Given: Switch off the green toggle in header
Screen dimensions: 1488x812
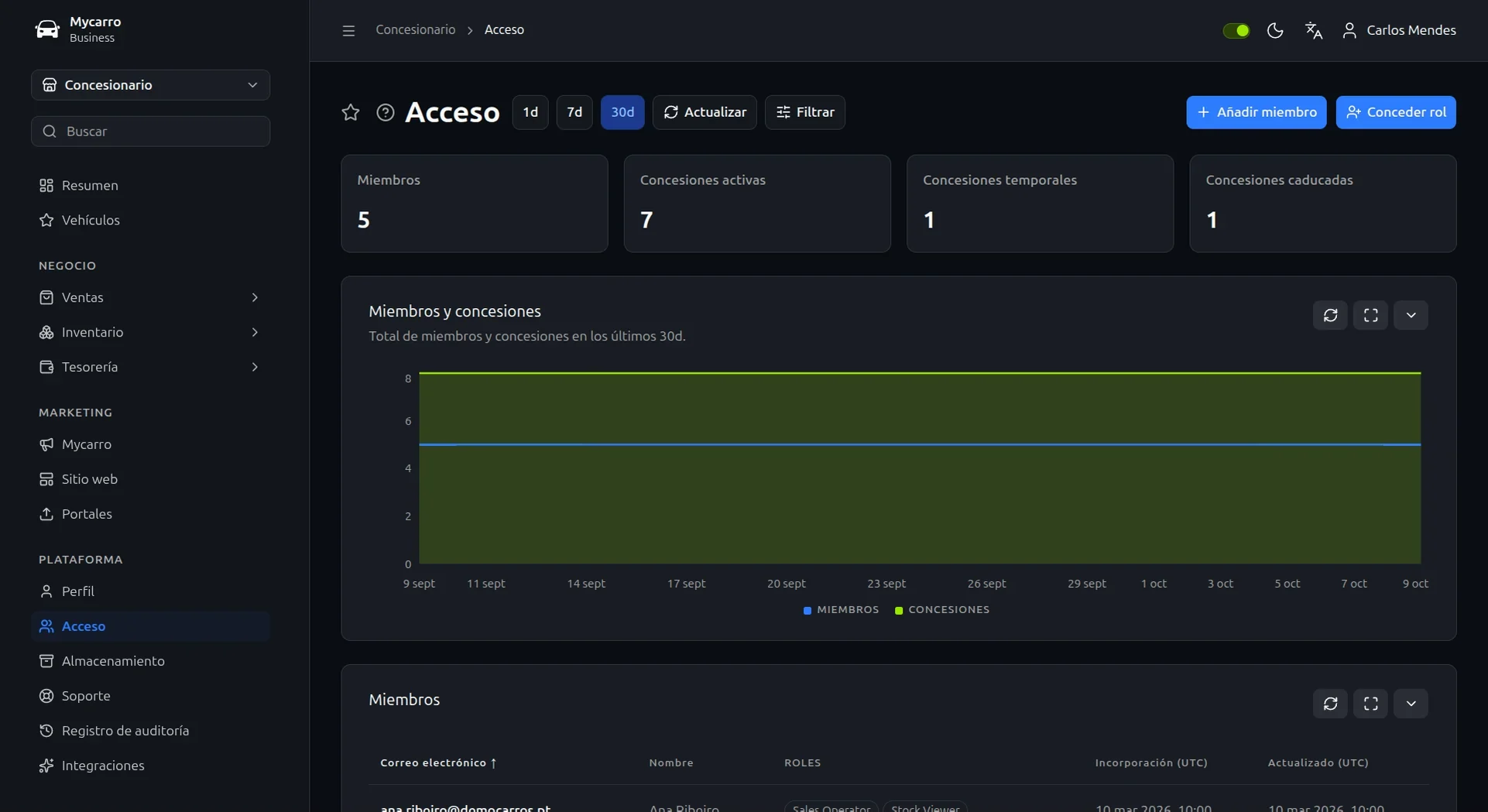Looking at the screenshot, I should point(1236,30).
